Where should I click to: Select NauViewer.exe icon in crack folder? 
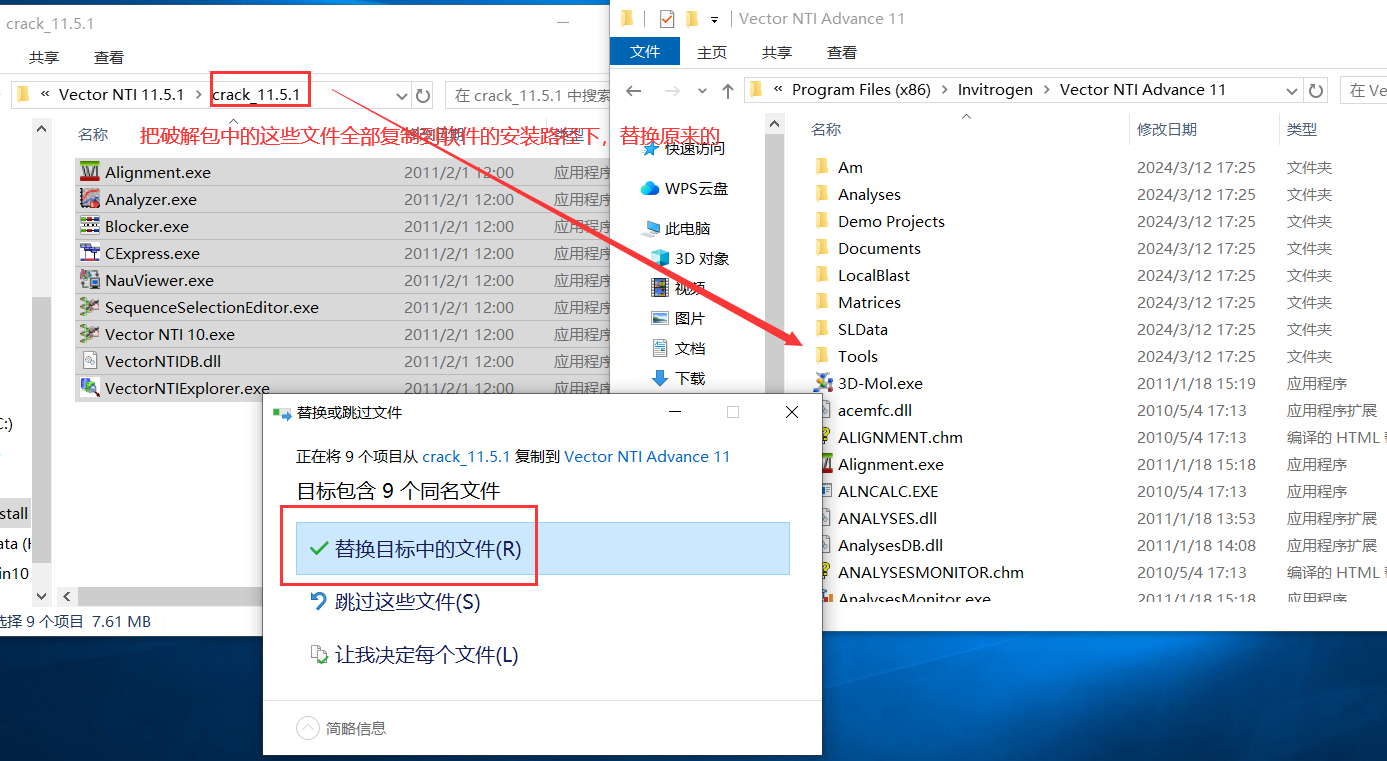[90, 280]
